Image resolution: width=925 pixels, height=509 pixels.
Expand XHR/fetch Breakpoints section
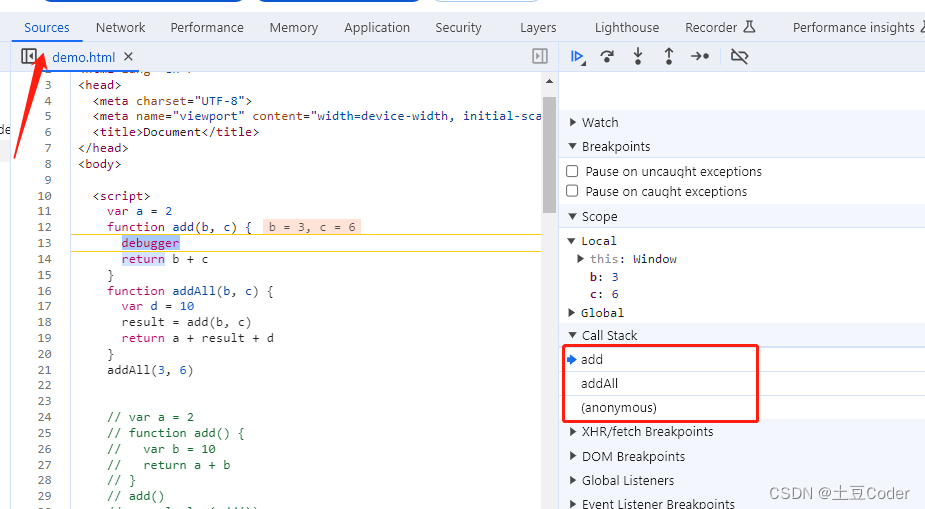572,432
